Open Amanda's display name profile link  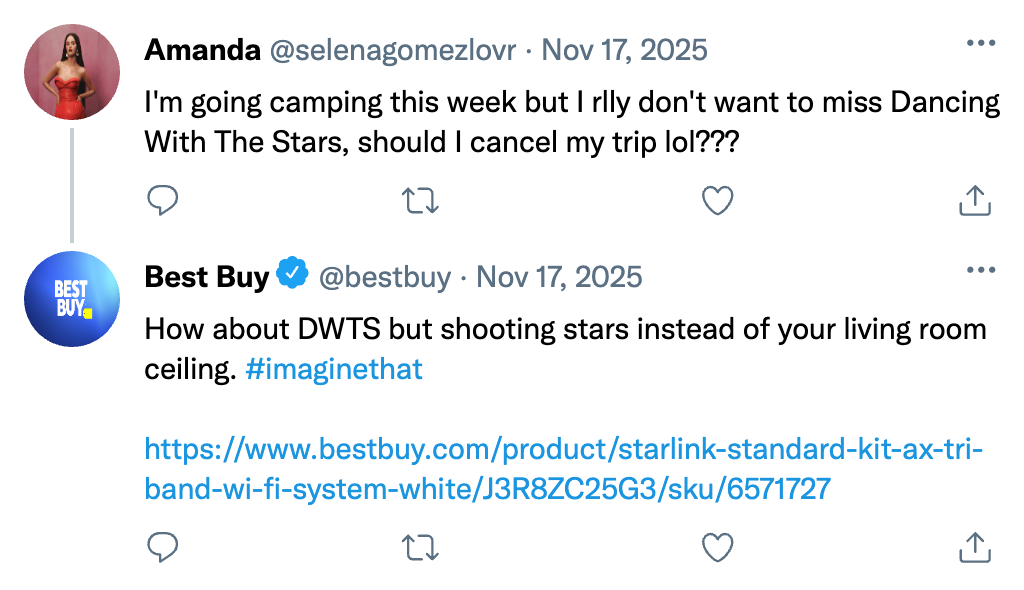(202, 49)
